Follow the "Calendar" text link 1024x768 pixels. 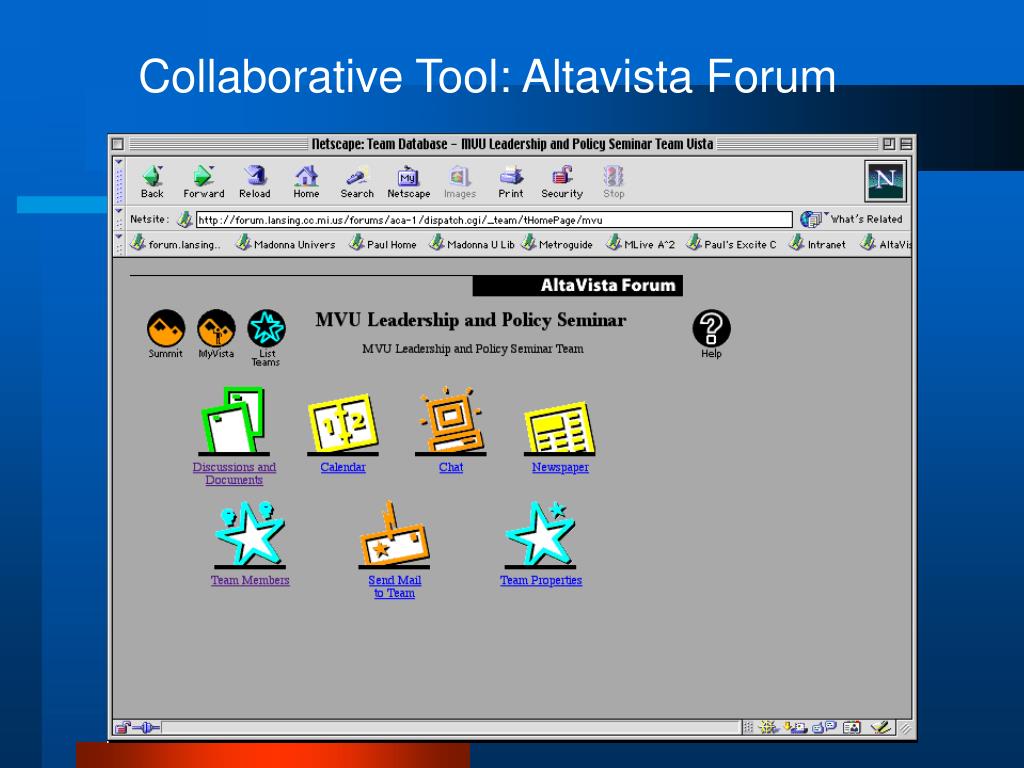click(343, 467)
